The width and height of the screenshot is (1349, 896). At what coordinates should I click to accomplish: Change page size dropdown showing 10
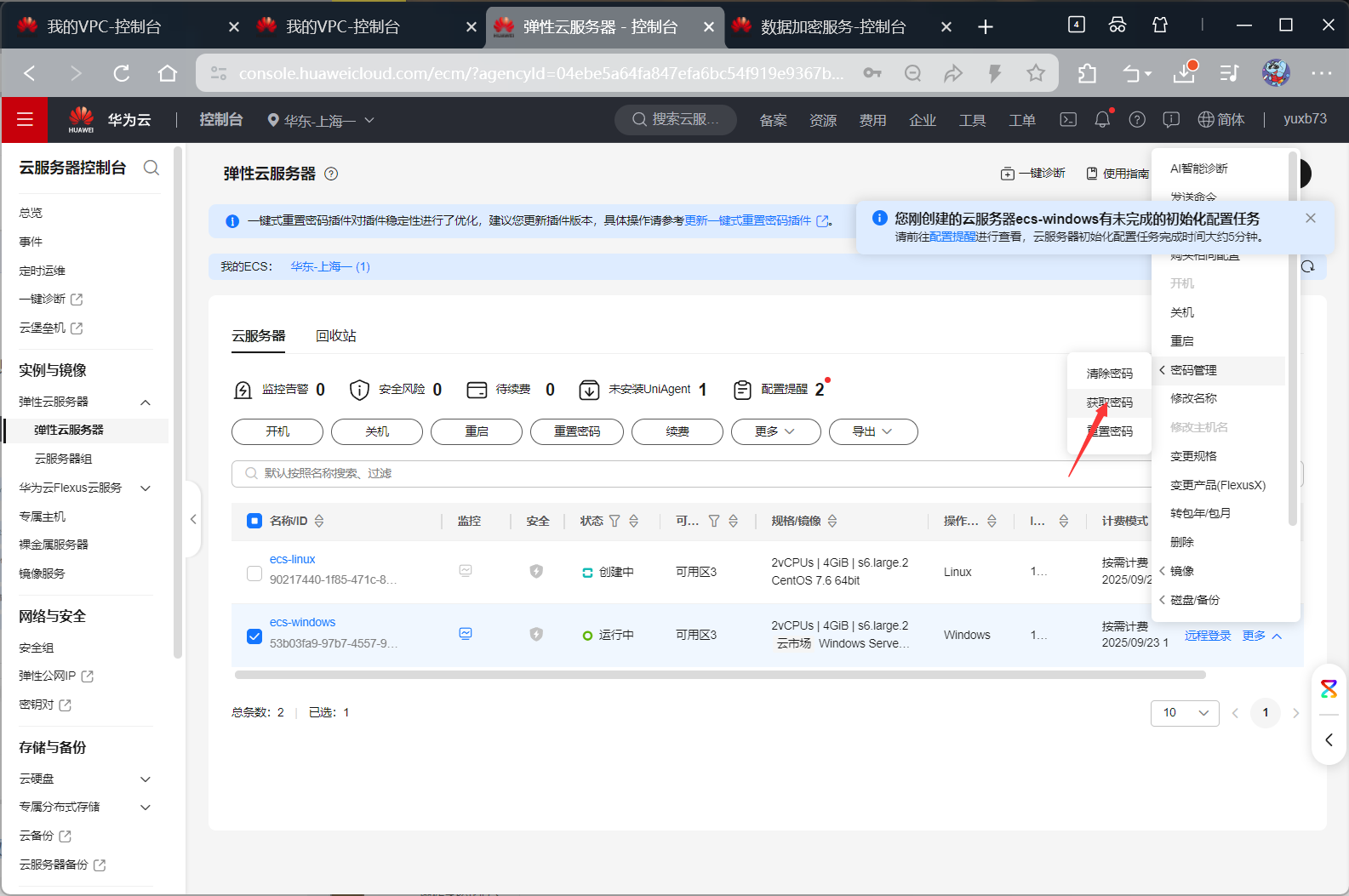tap(1185, 712)
